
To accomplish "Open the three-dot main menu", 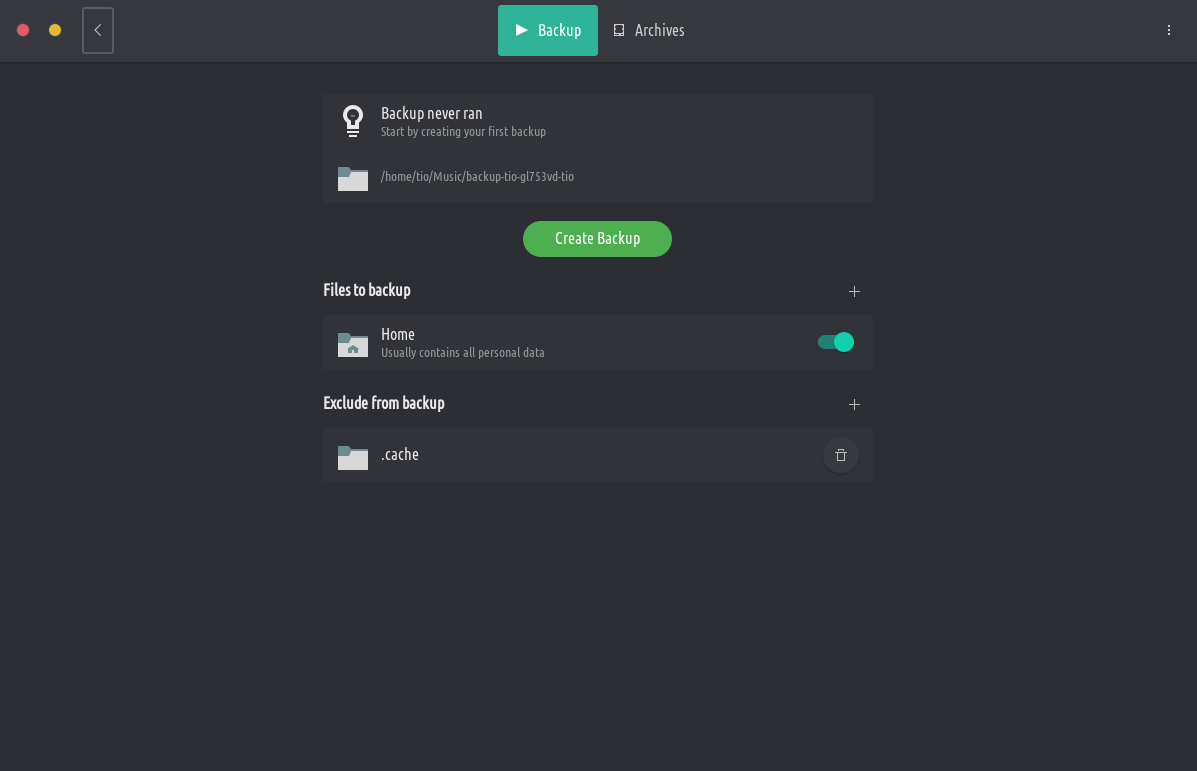I will click(x=1169, y=30).
